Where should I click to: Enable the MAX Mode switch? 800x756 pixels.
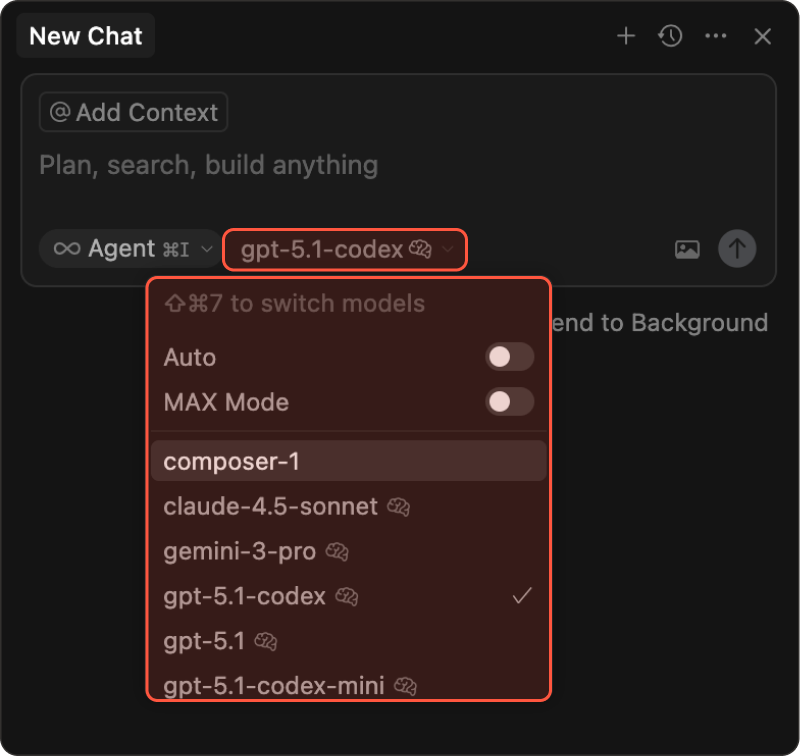[x=509, y=402]
